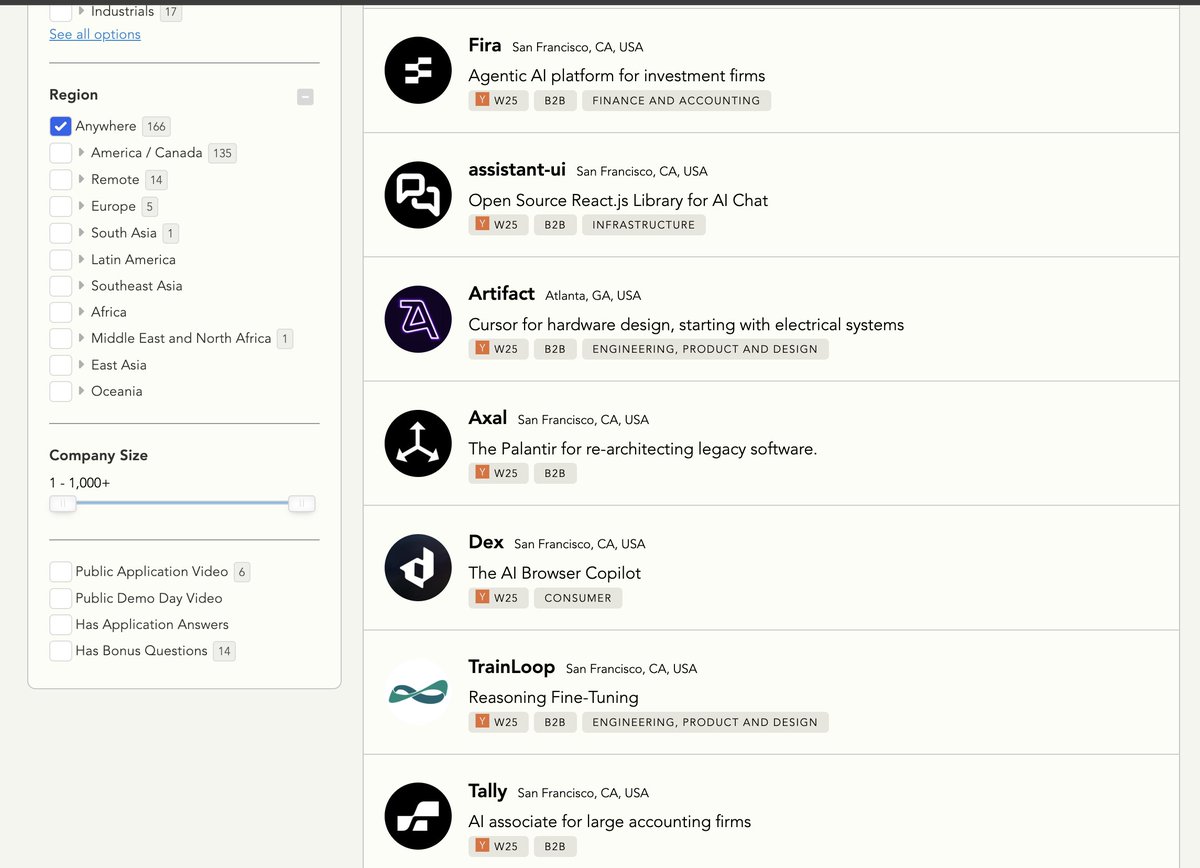The image size is (1200, 868).
Task: Check the Southeast Asia checkbox
Action: [x=60, y=285]
